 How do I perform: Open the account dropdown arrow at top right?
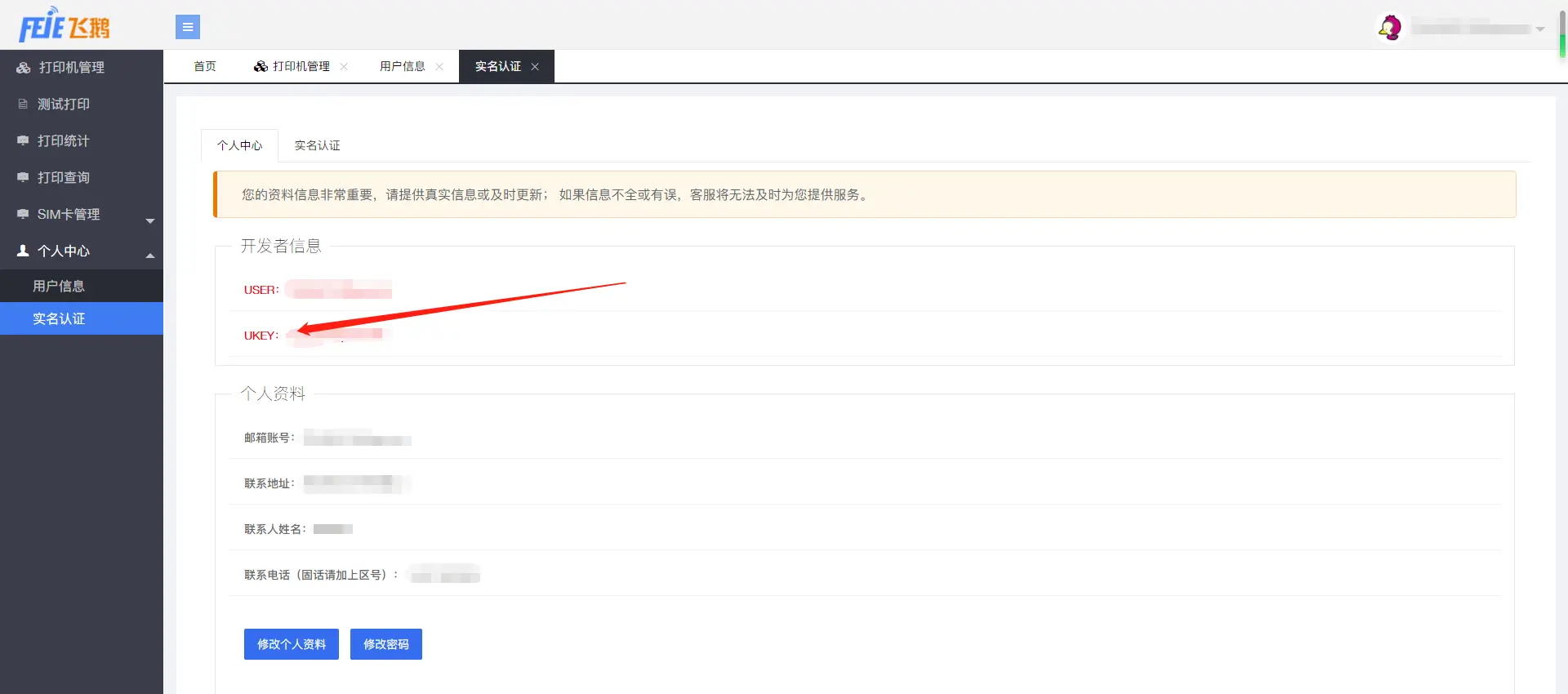pos(1540,29)
